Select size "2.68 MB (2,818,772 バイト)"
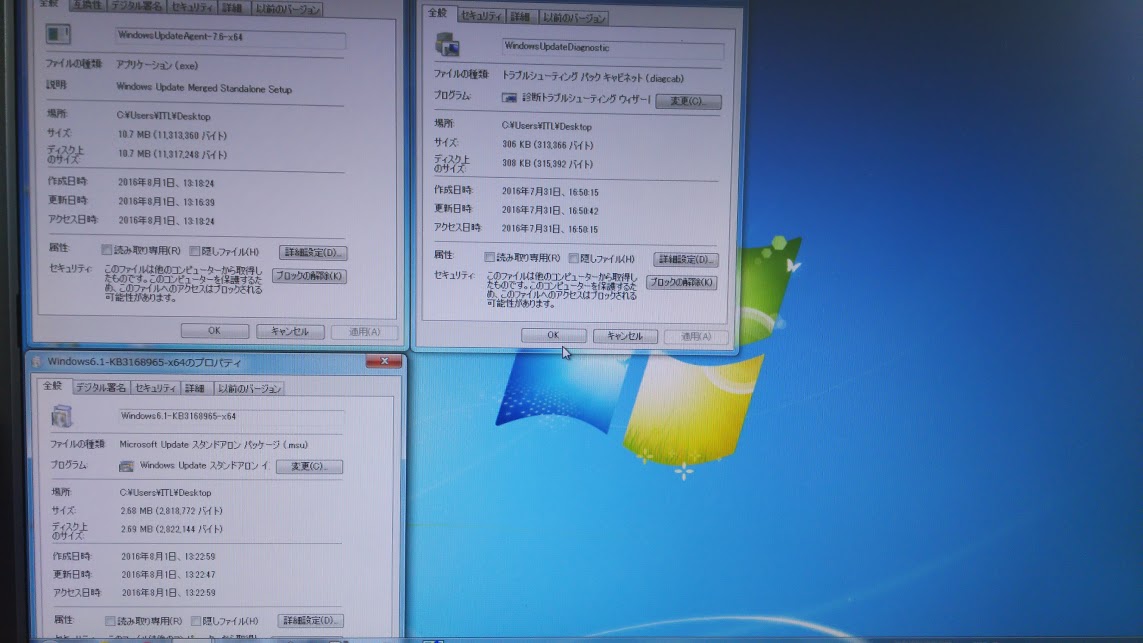This screenshot has width=1143, height=643. point(171,511)
